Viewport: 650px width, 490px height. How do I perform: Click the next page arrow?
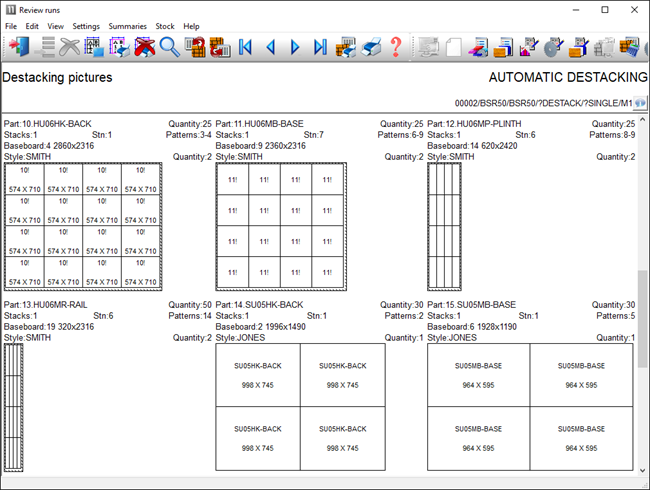tap(295, 46)
